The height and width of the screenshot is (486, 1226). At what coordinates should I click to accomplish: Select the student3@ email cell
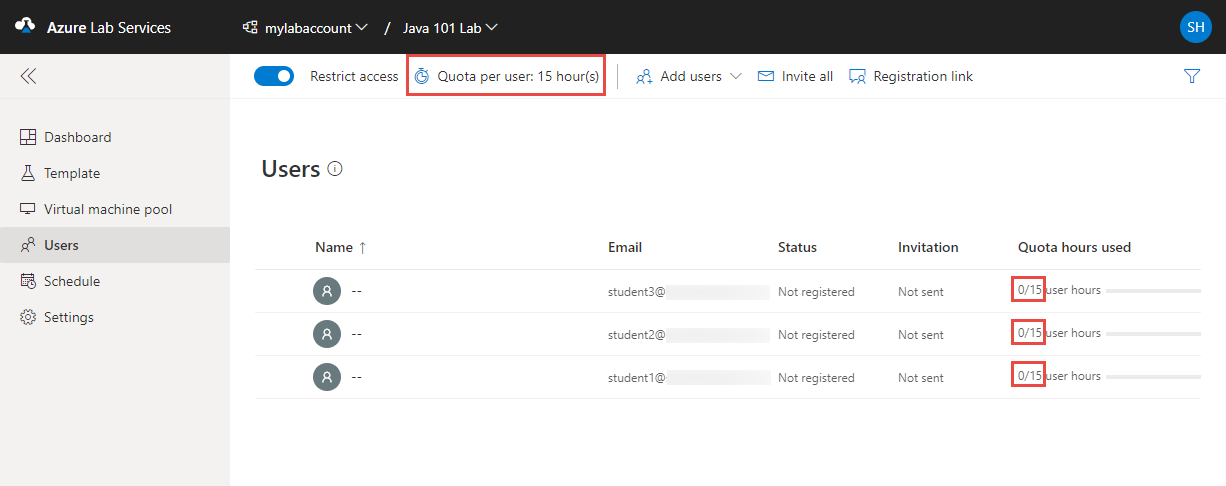(689, 292)
